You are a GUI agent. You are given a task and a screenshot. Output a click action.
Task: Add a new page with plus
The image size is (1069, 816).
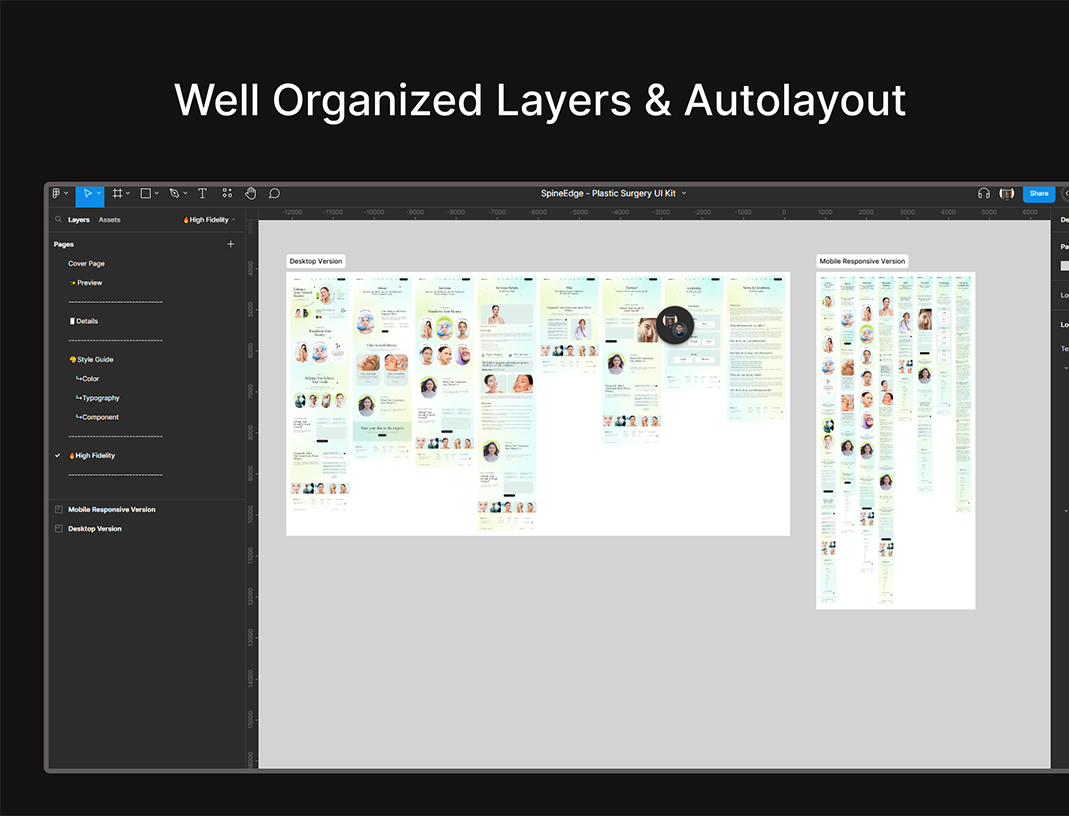[231, 244]
